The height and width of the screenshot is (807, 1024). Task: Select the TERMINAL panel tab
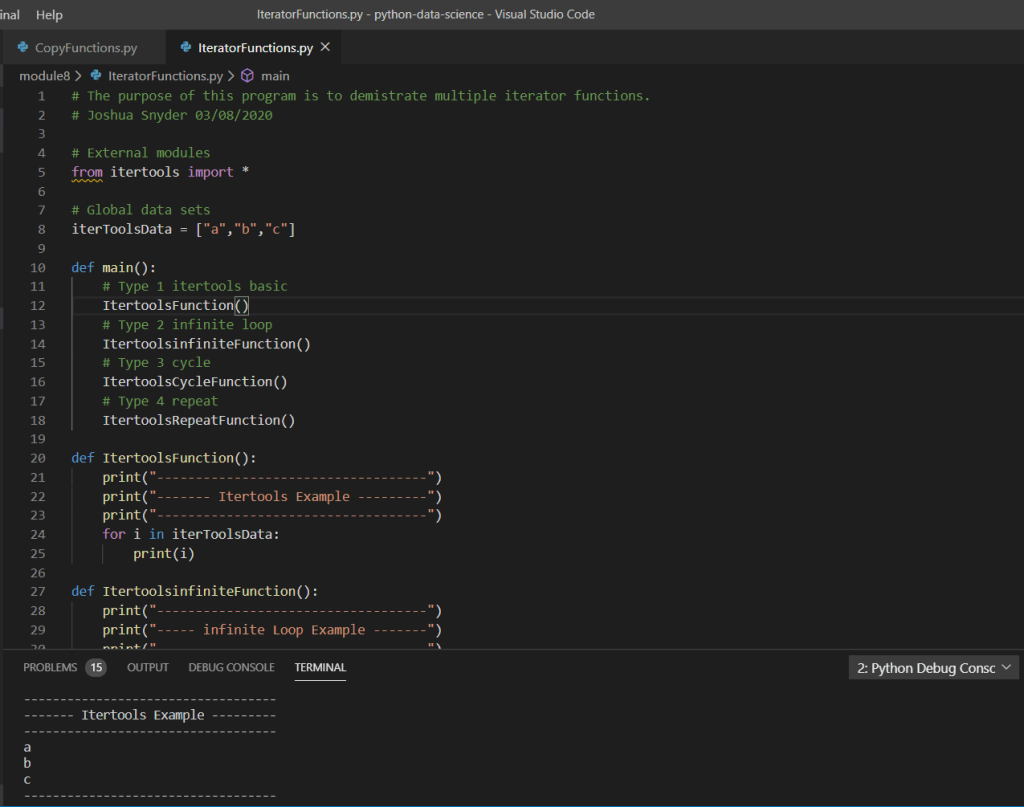click(x=320, y=667)
